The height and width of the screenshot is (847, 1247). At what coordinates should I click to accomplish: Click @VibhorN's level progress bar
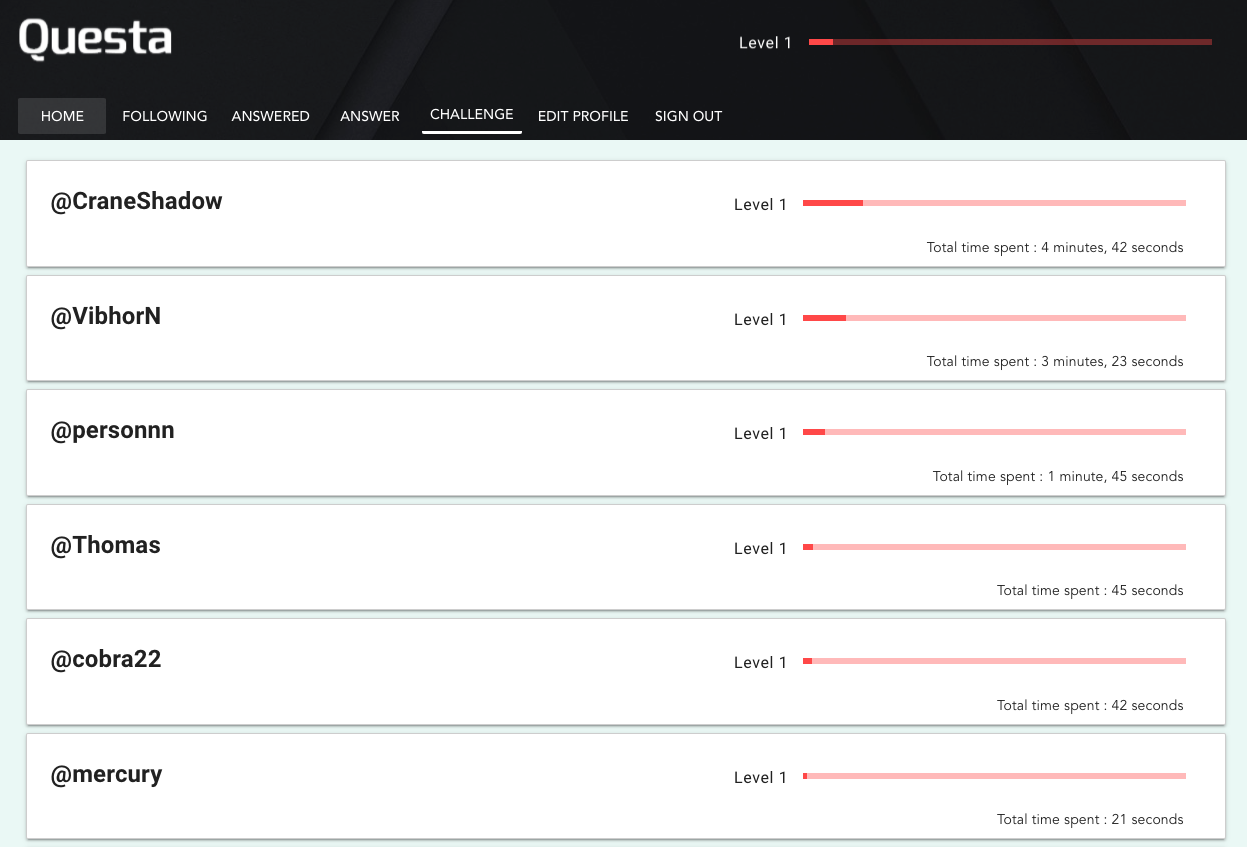994,318
